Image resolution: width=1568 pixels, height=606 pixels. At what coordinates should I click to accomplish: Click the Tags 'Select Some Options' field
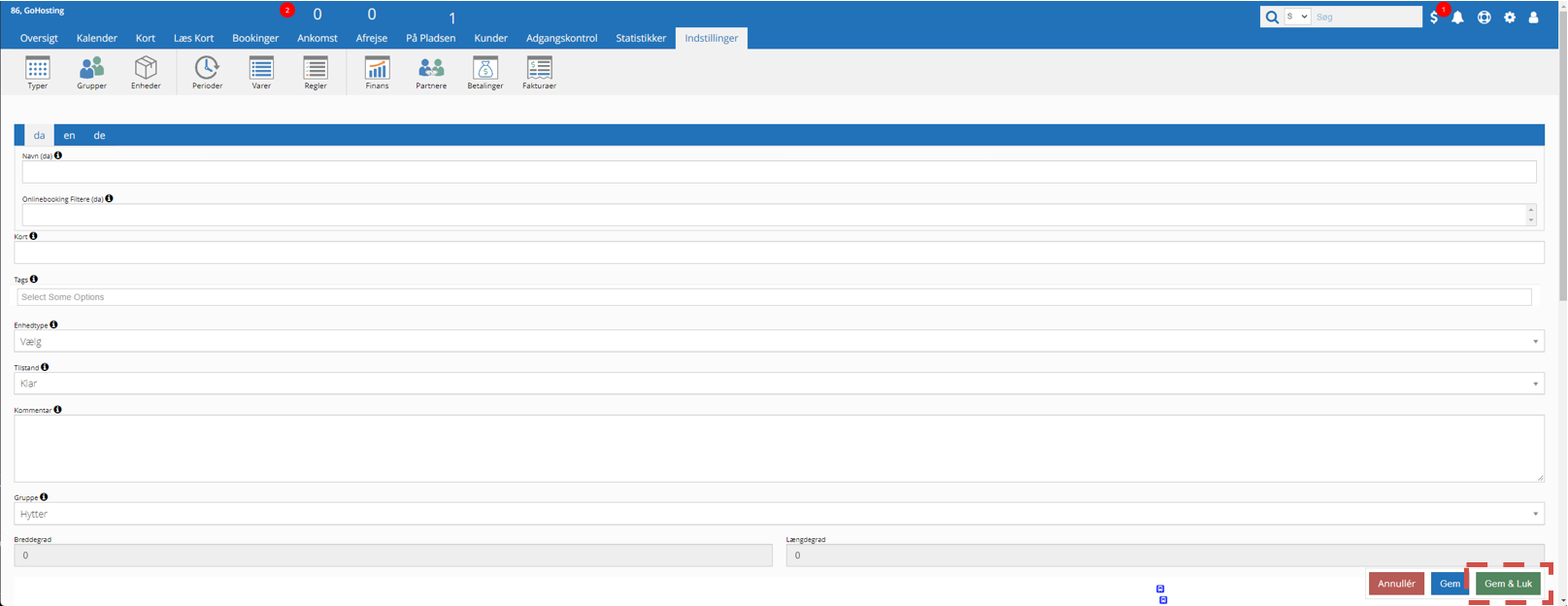773,297
